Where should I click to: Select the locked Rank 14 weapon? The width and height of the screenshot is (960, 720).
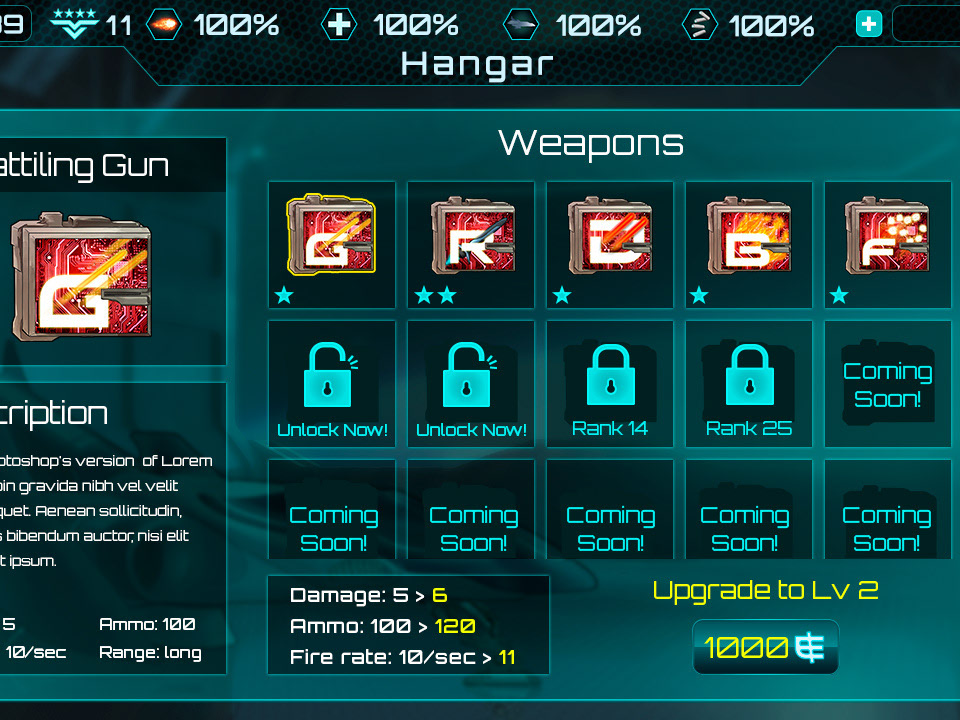click(610, 384)
